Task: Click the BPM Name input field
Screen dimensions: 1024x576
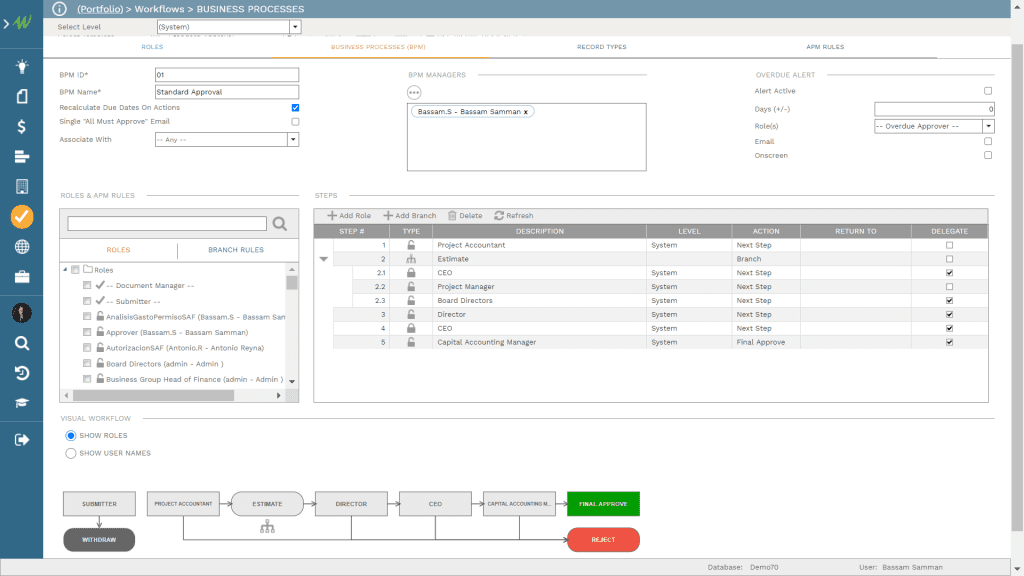Action: 227,92
